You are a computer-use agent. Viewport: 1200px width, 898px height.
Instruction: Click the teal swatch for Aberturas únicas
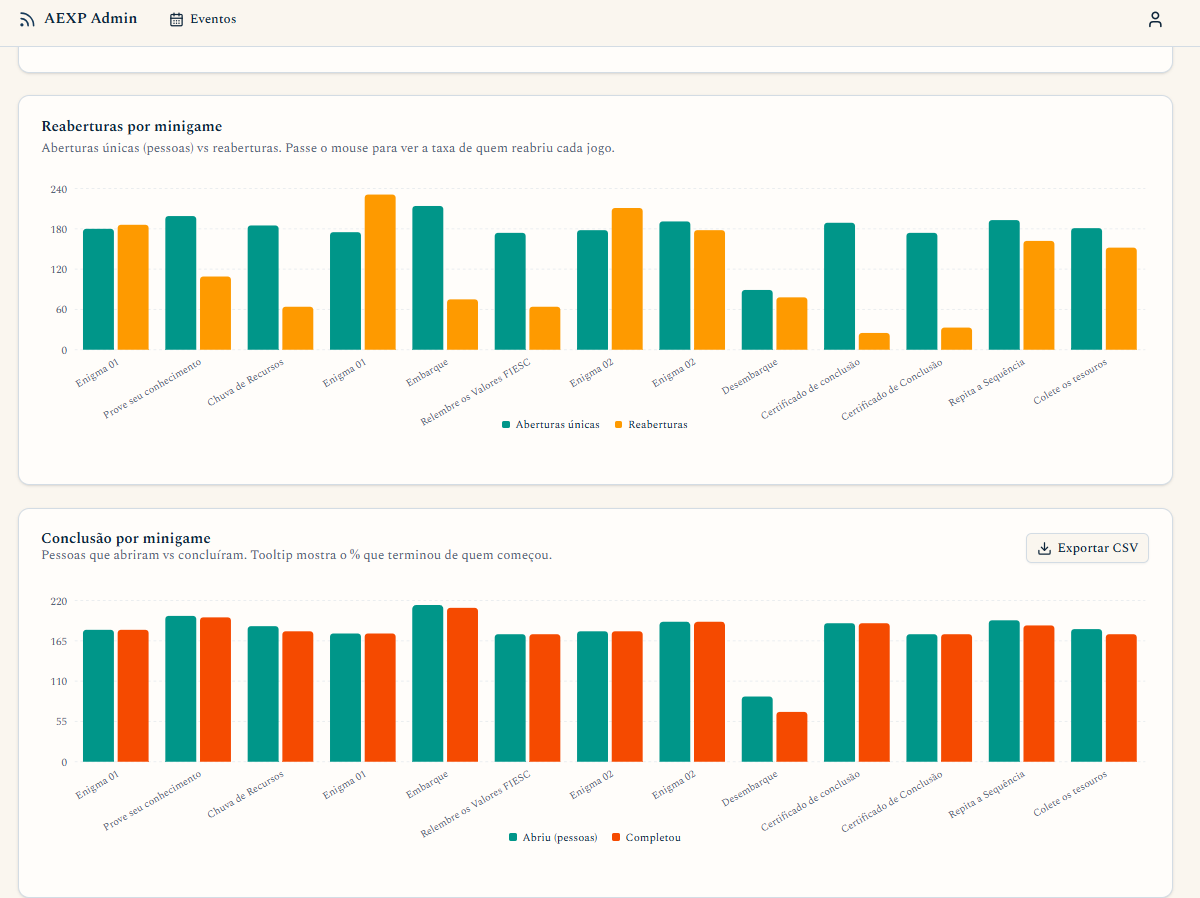tap(506, 425)
